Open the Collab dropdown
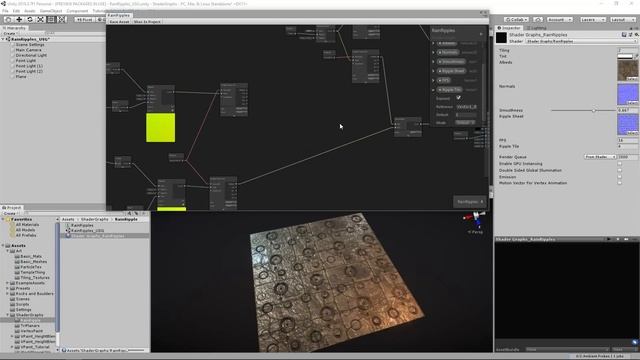This screenshot has height=360, width=640. pyautogui.click(x=516, y=19)
